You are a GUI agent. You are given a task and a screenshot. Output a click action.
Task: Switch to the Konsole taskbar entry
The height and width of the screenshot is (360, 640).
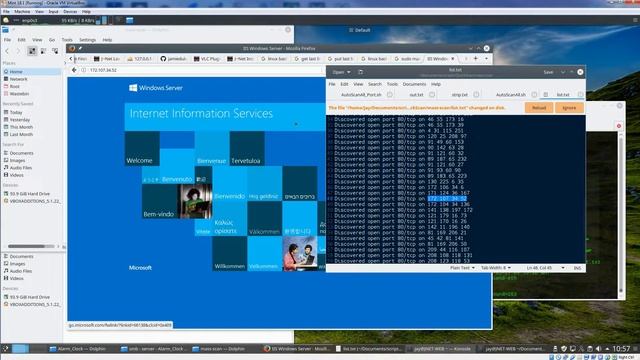point(442,349)
